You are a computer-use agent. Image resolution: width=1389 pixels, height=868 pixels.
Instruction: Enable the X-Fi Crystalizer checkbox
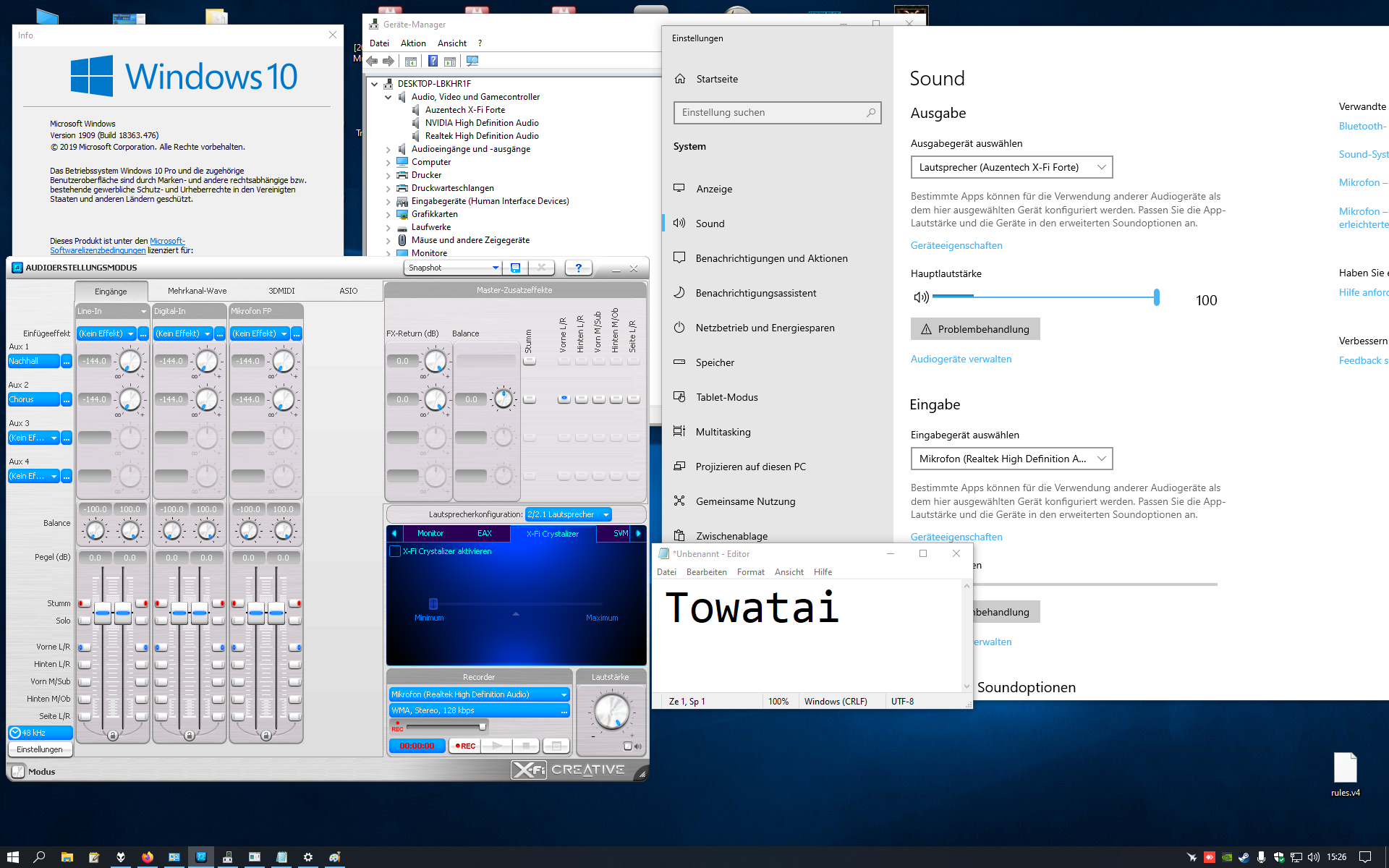(x=395, y=551)
